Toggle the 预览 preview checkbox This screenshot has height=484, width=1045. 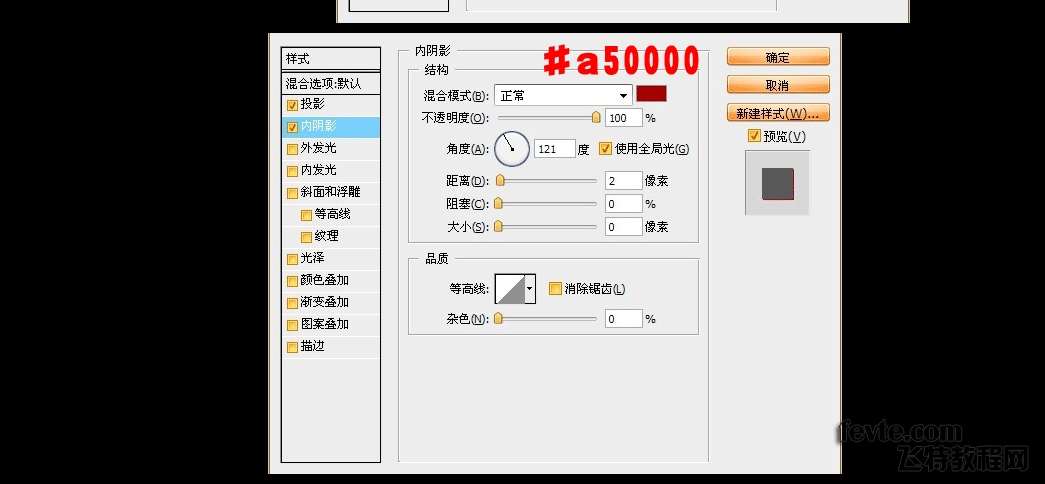pyautogui.click(x=754, y=136)
